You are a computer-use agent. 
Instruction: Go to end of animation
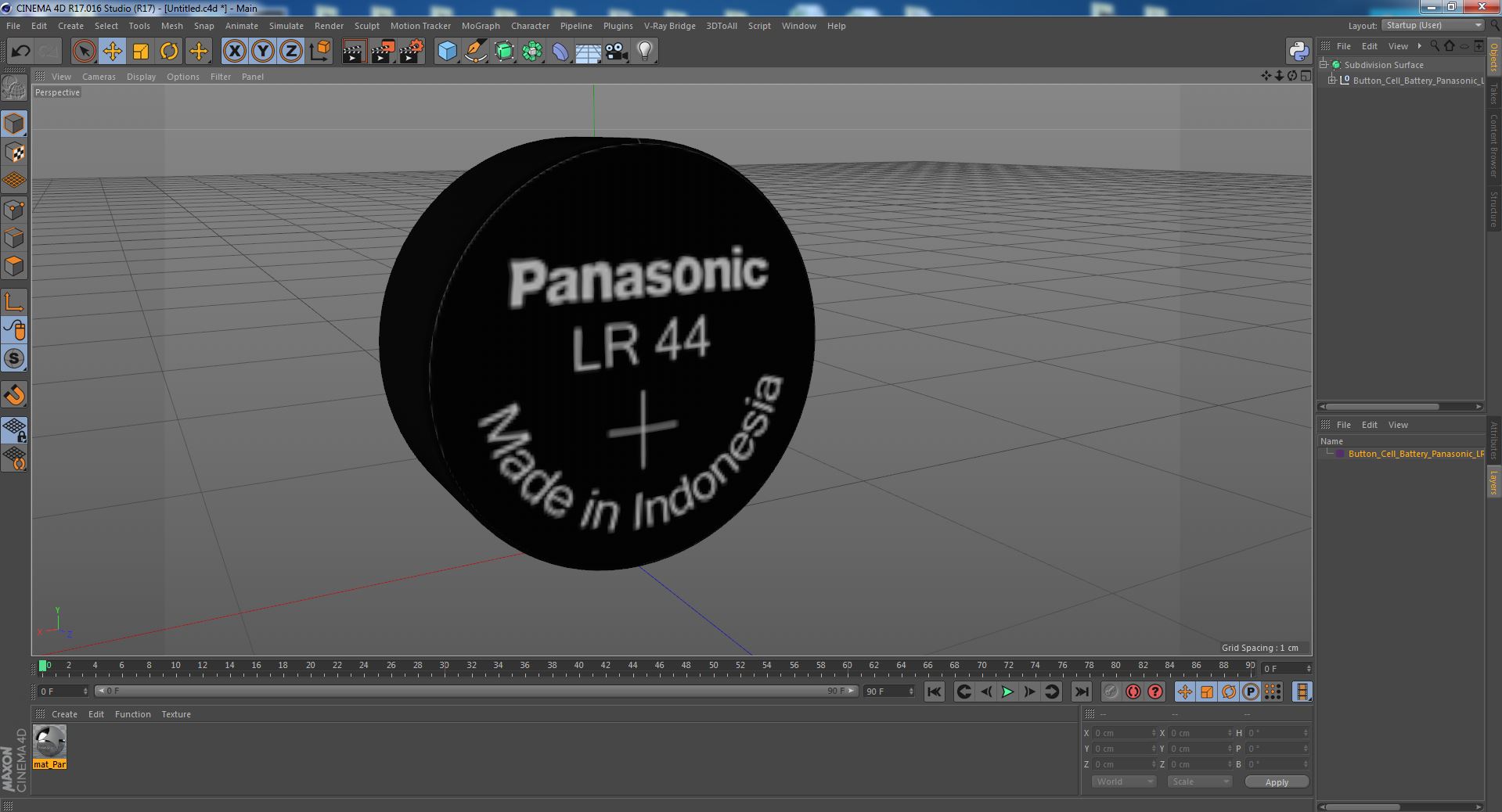pyautogui.click(x=1081, y=692)
